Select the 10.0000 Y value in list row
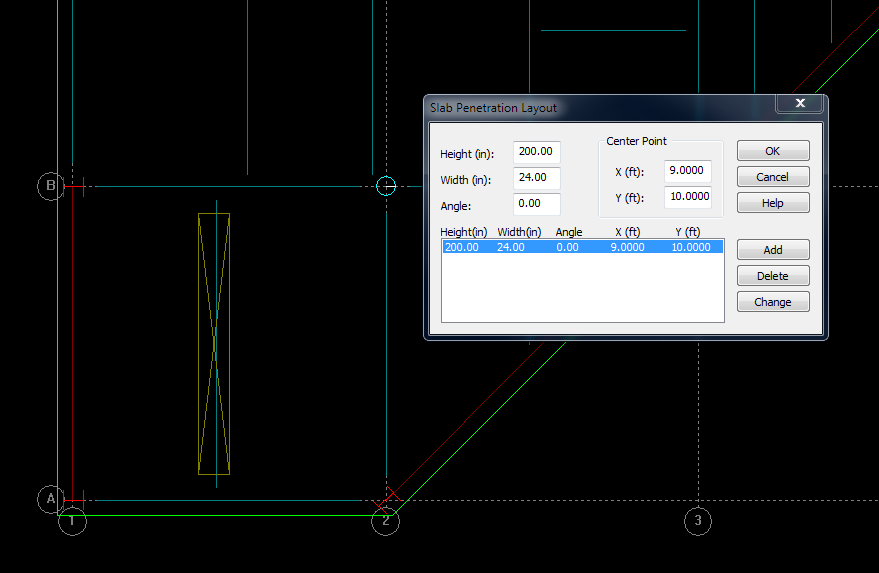 tap(691, 247)
